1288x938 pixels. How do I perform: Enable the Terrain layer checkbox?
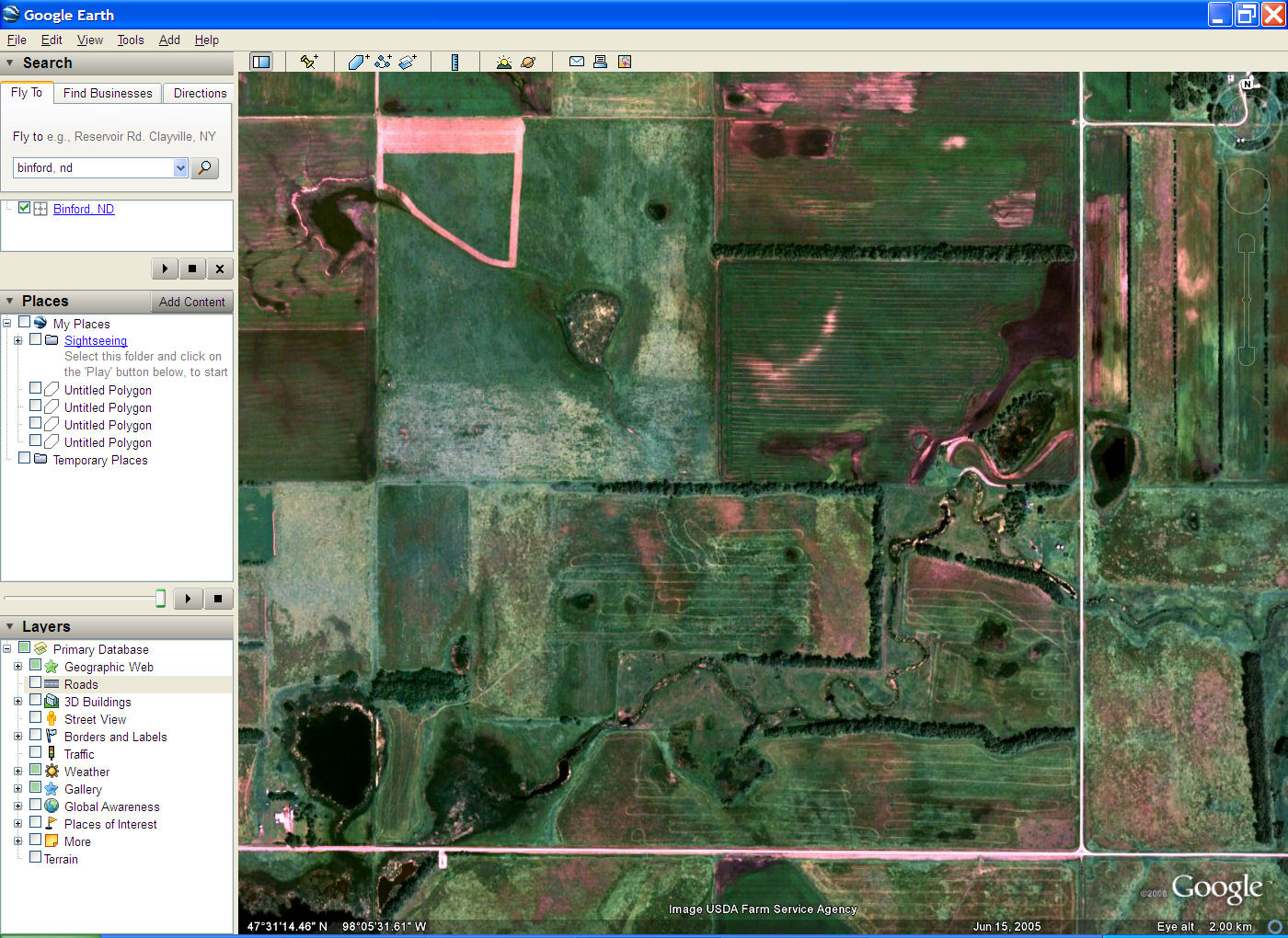pyautogui.click(x=35, y=858)
